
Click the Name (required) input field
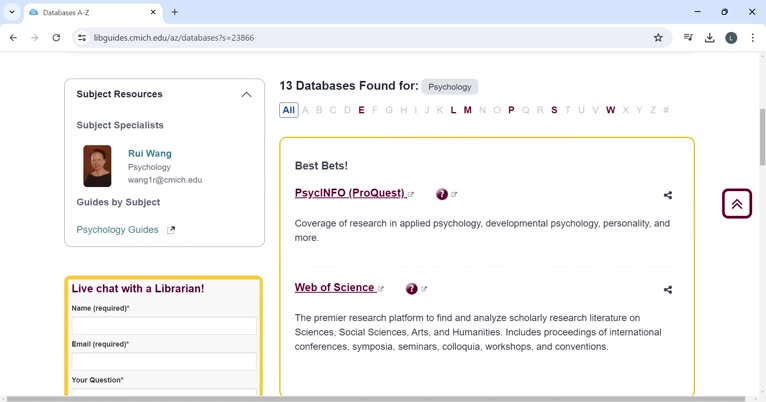pyautogui.click(x=164, y=325)
